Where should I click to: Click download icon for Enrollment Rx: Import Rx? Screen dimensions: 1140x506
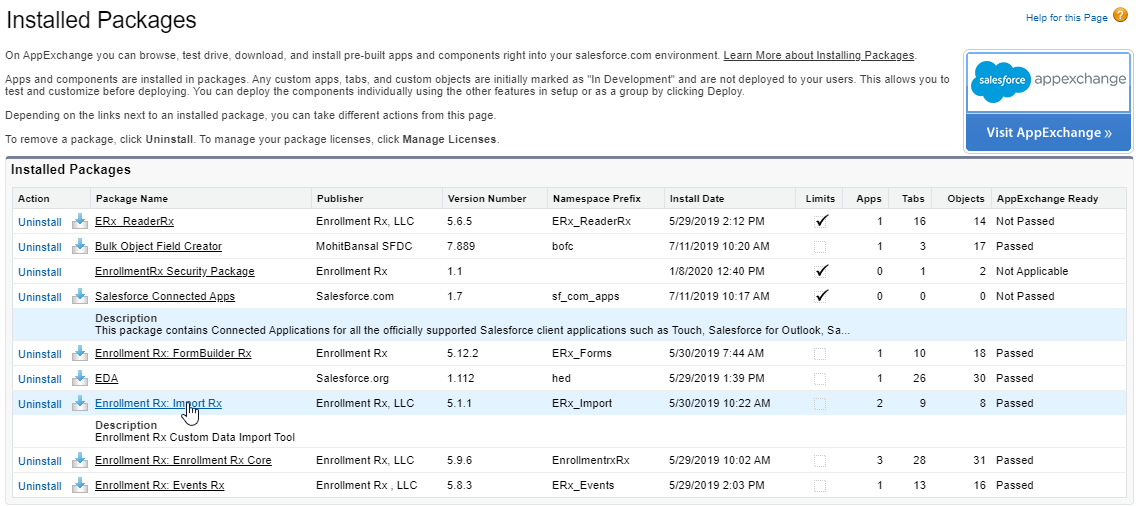(x=80, y=403)
